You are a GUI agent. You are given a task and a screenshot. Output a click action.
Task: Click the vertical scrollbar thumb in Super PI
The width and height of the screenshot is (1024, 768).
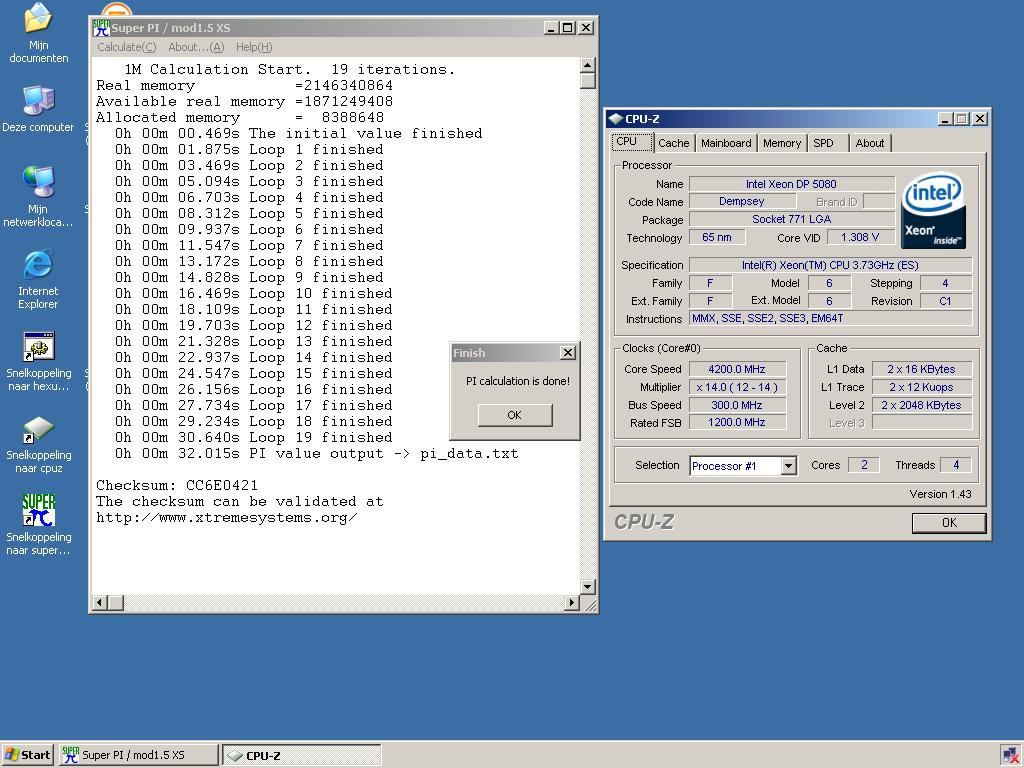click(x=588, y=80)
